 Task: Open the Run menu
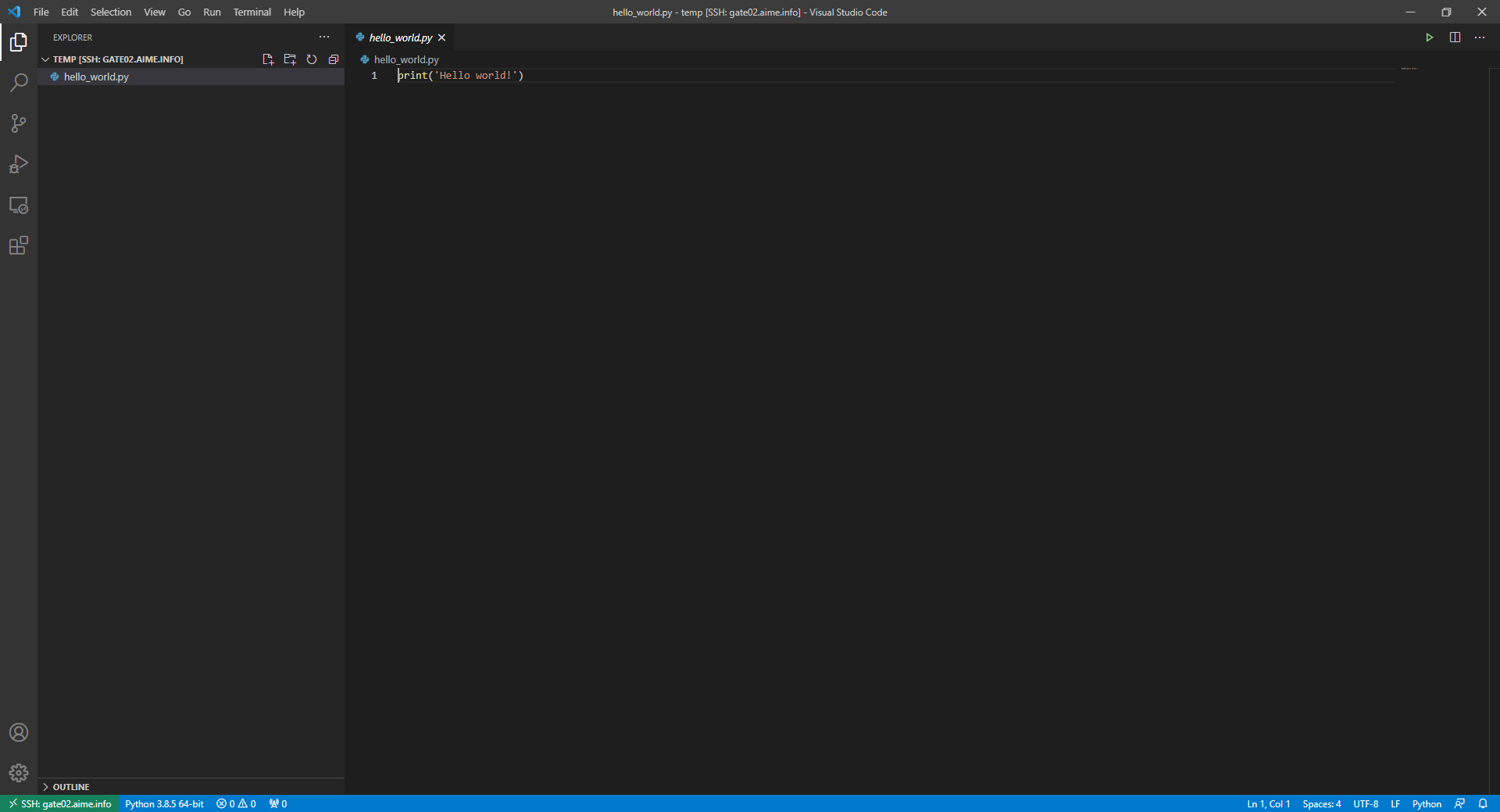pyautogui.click(x=212, y=12)
